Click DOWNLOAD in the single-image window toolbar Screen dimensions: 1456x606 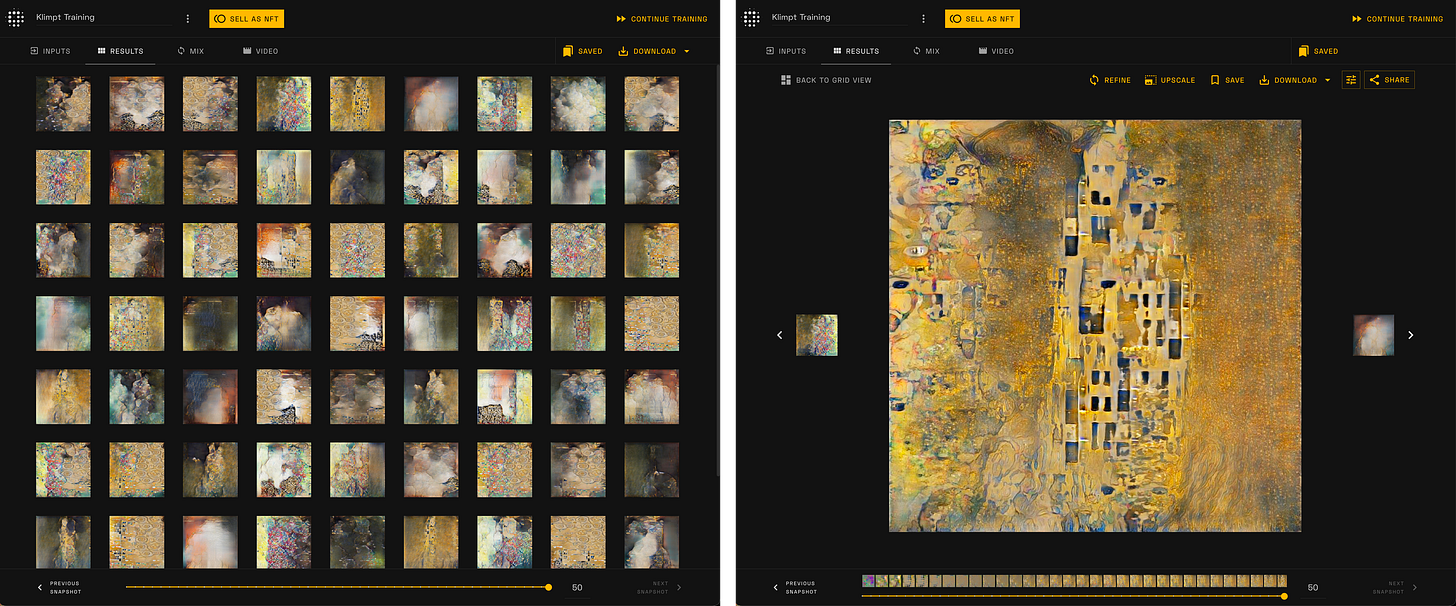1288,80
